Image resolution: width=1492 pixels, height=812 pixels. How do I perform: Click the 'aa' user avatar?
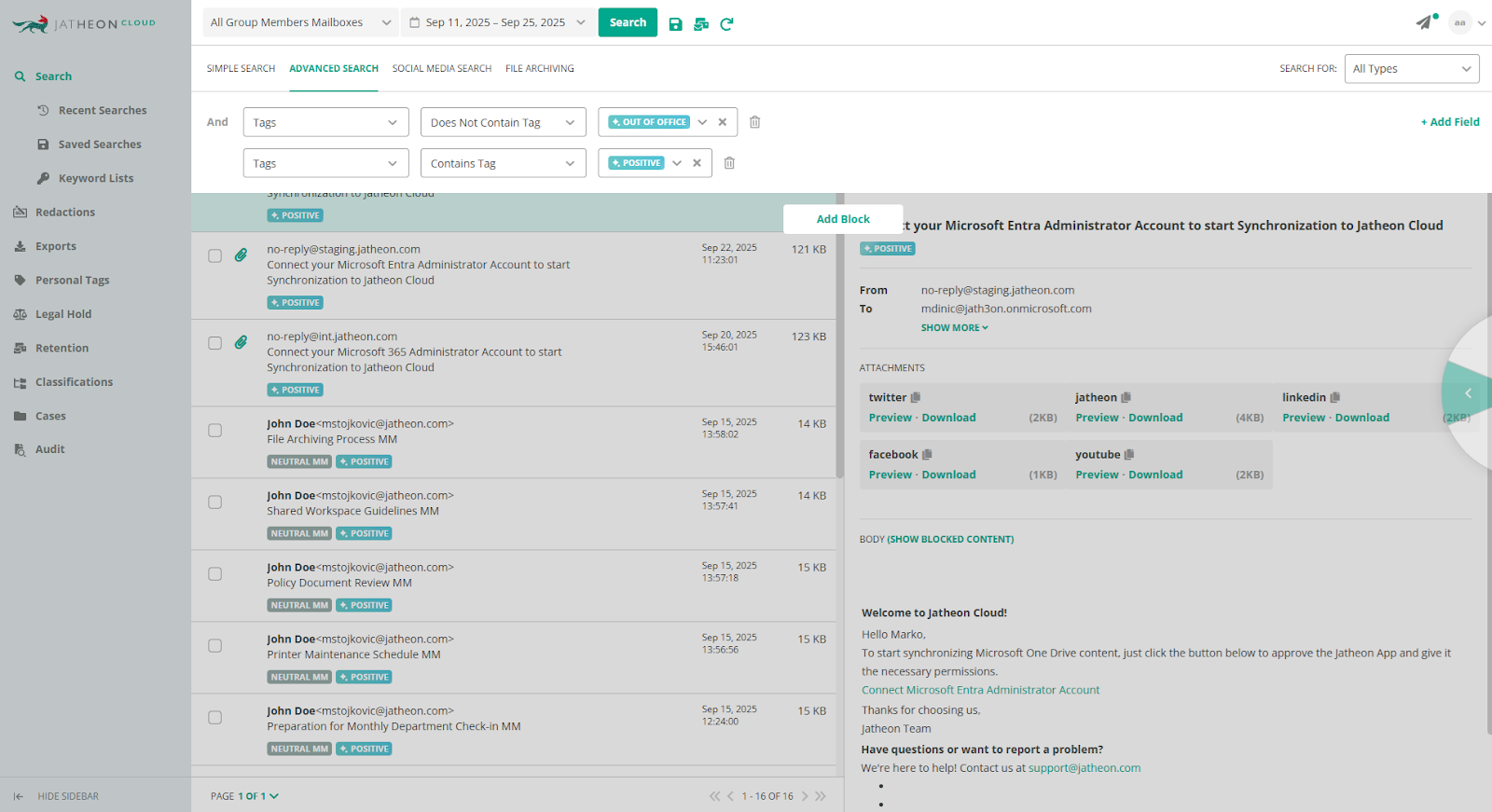1460,22
